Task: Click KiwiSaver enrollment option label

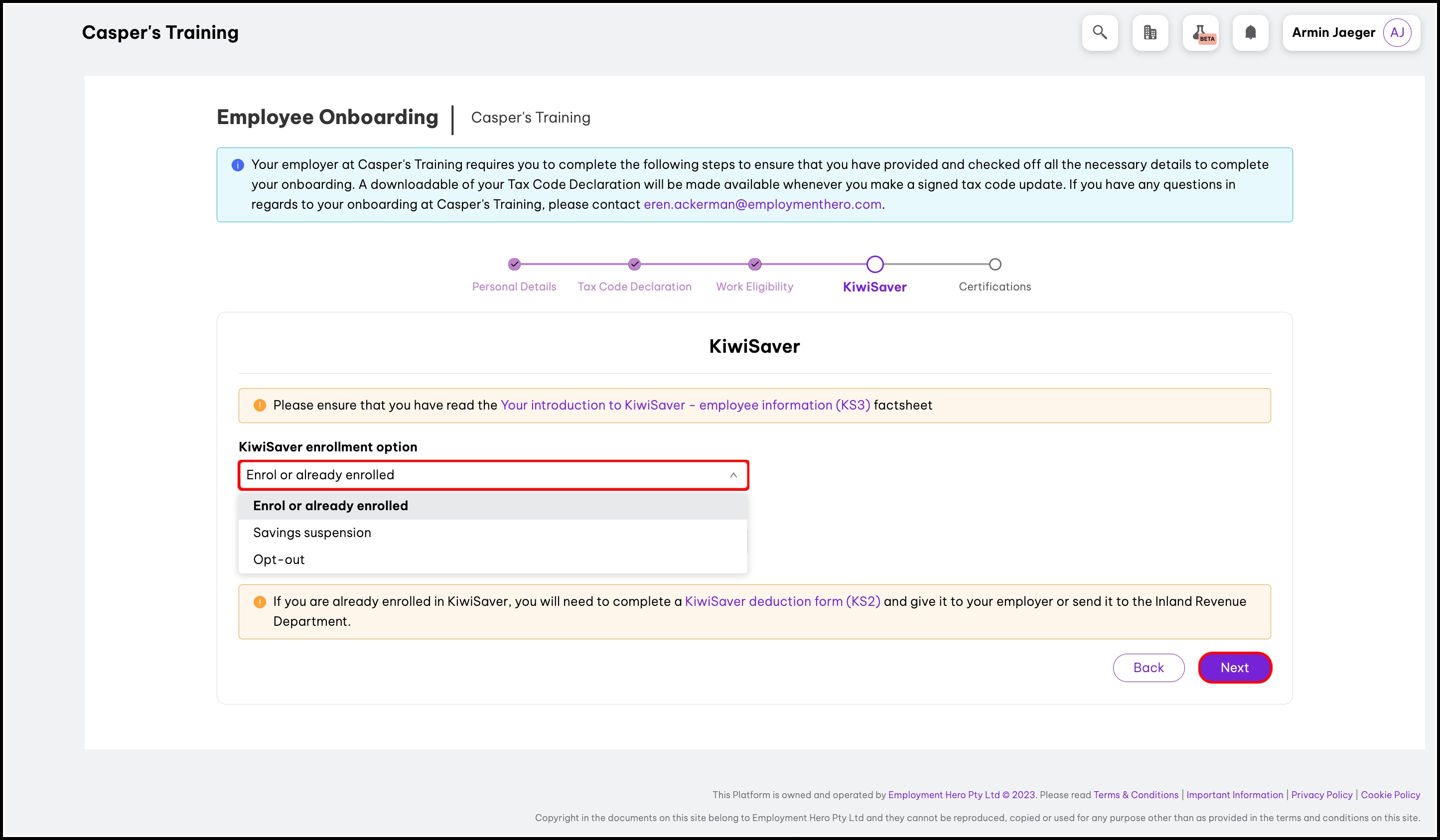Action: click(328, 447)
